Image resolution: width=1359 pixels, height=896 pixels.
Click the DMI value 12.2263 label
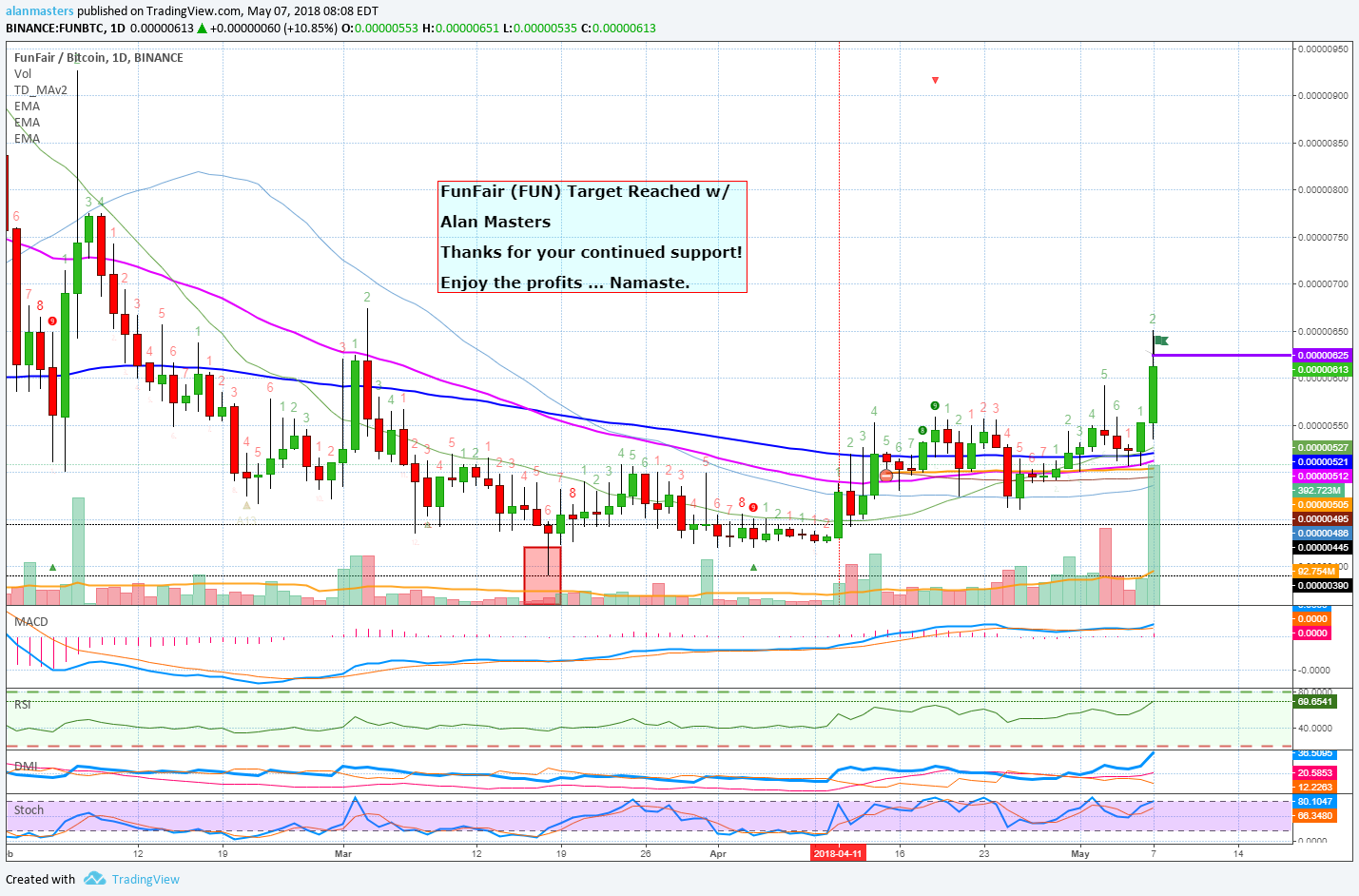pyautogui.click(x=1314, y=787)
